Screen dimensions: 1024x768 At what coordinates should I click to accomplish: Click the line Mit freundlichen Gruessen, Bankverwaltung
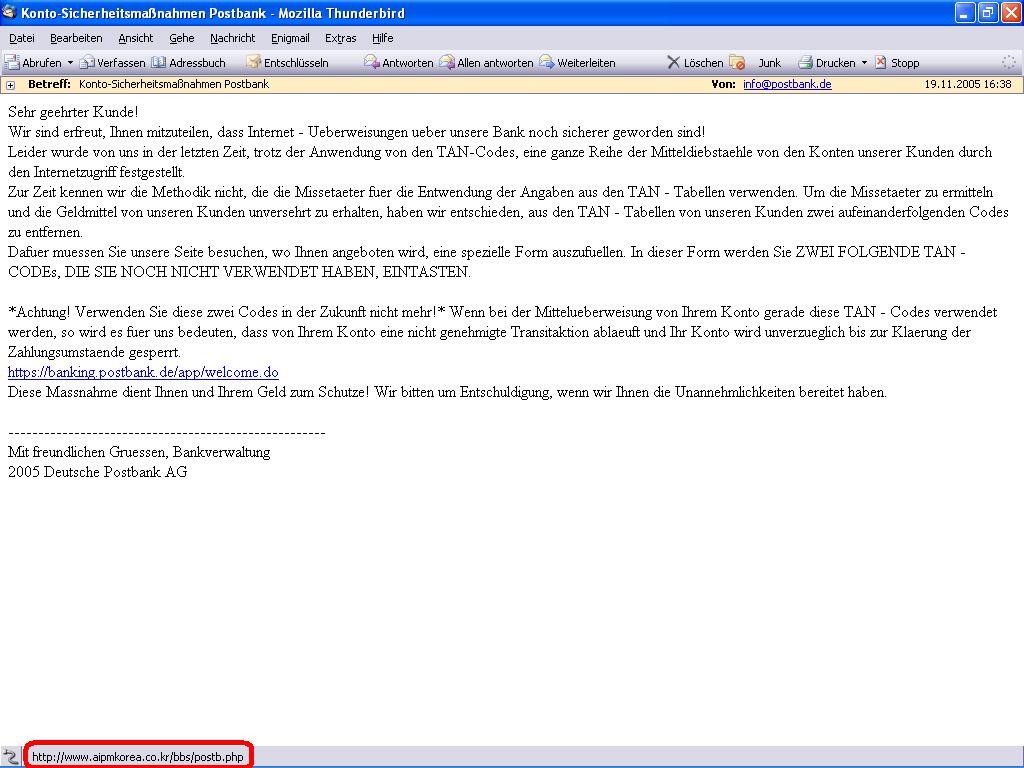[139, 452]
